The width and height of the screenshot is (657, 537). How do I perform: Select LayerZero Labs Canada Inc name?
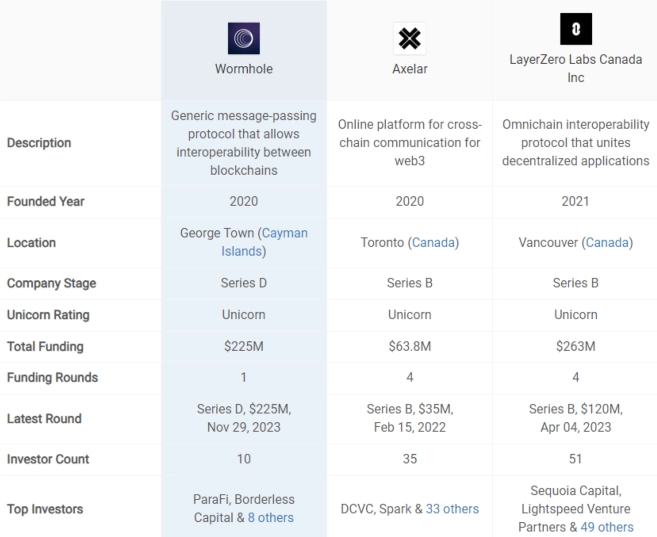click(576, 68)
